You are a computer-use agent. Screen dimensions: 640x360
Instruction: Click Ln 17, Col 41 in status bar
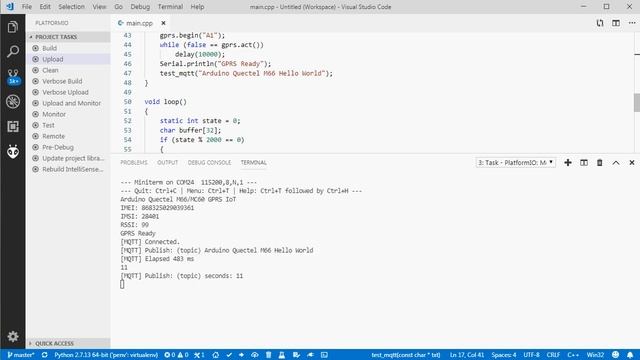coord(467,355)
